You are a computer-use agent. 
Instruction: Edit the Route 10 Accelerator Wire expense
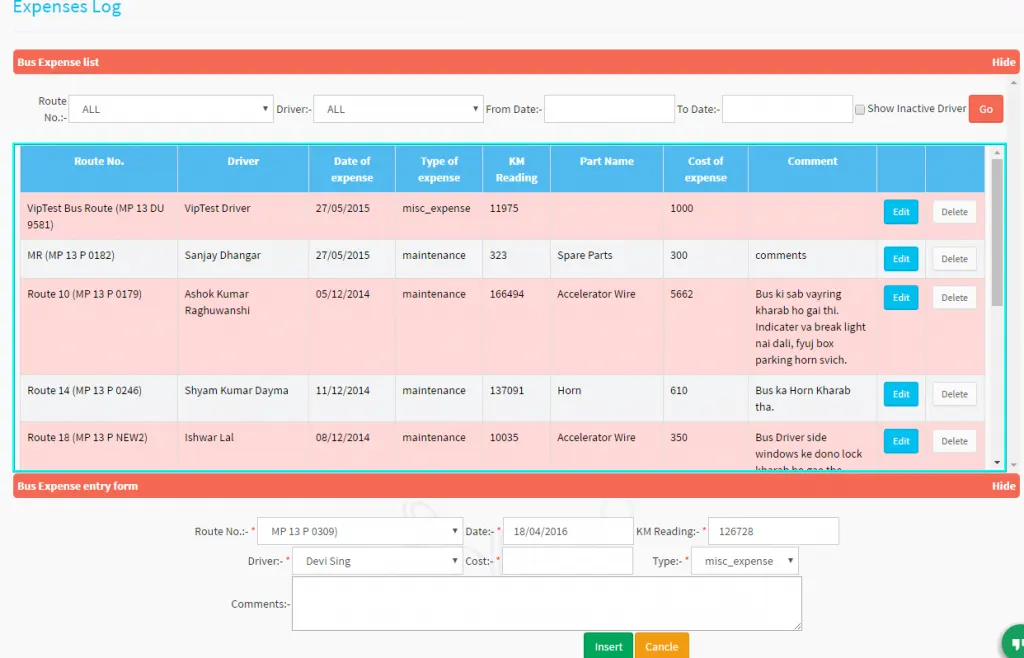(900, 298)
